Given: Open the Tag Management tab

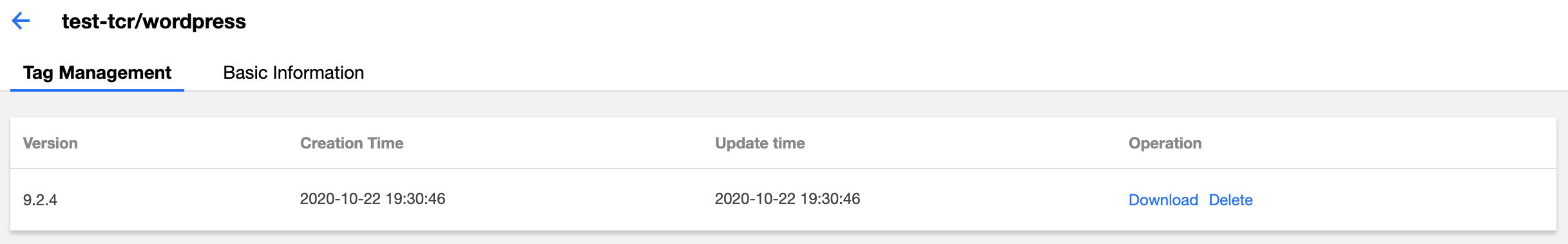Looking at the screenshot, I should click(x=97, y=73).
